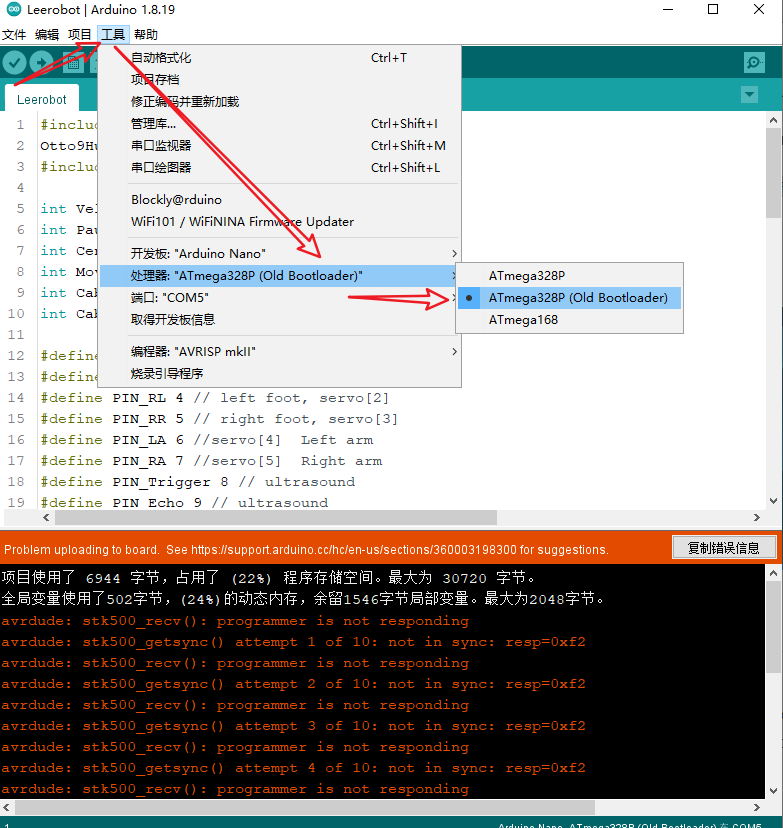The image size is (783, 828).
Task: Click the Upload arrow toolbar icon
Action: pos(43,63)
